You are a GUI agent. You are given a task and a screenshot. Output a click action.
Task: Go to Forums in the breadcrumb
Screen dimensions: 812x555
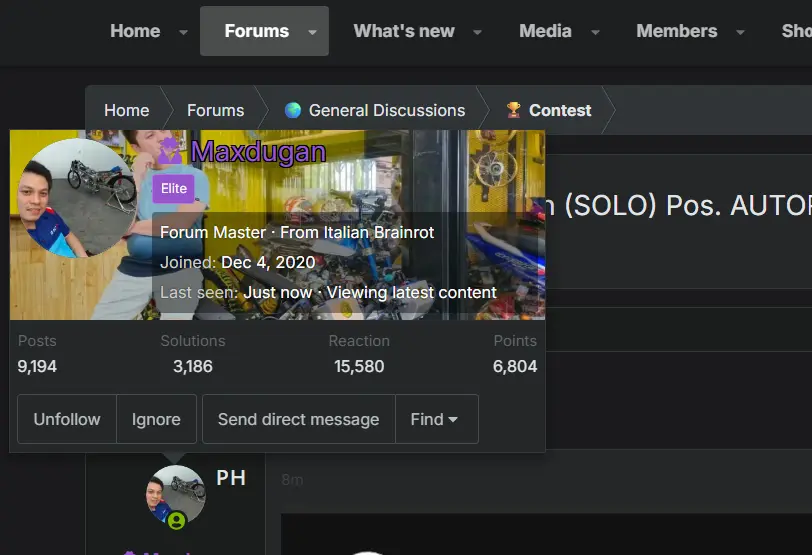tap(215, 110)
